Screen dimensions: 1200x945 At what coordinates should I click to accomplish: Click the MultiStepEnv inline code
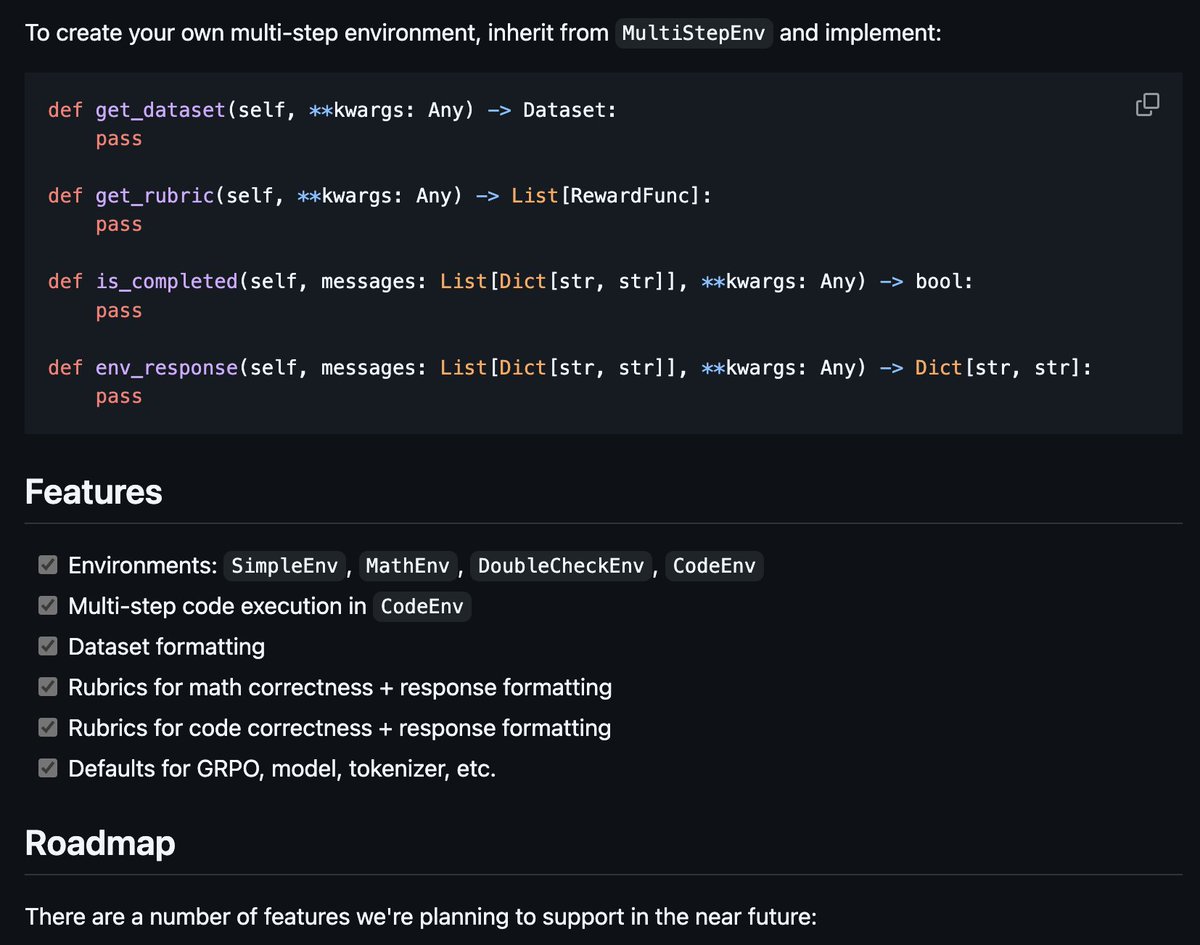click(x=693, y=33)
